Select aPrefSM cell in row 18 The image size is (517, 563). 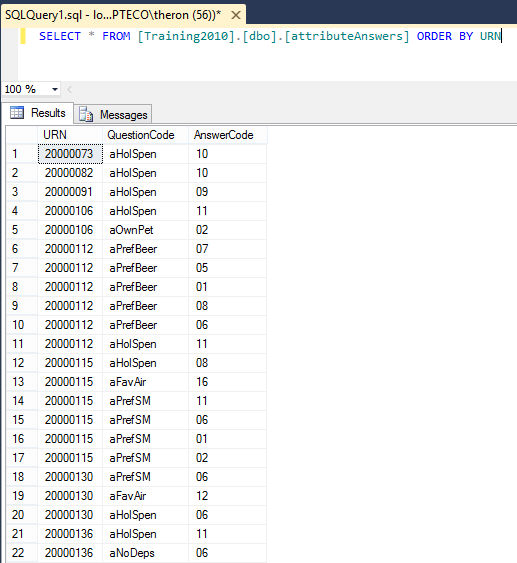tap(145, 477)
